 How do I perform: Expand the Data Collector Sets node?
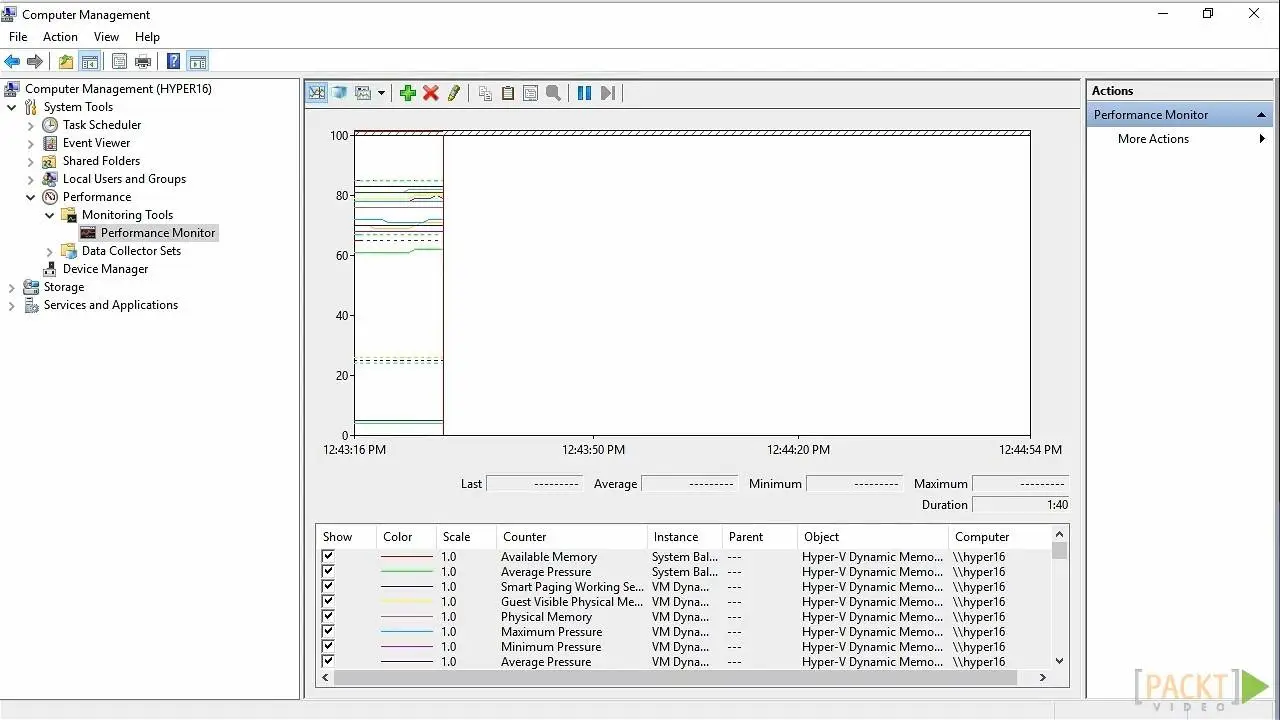(50, 251)
